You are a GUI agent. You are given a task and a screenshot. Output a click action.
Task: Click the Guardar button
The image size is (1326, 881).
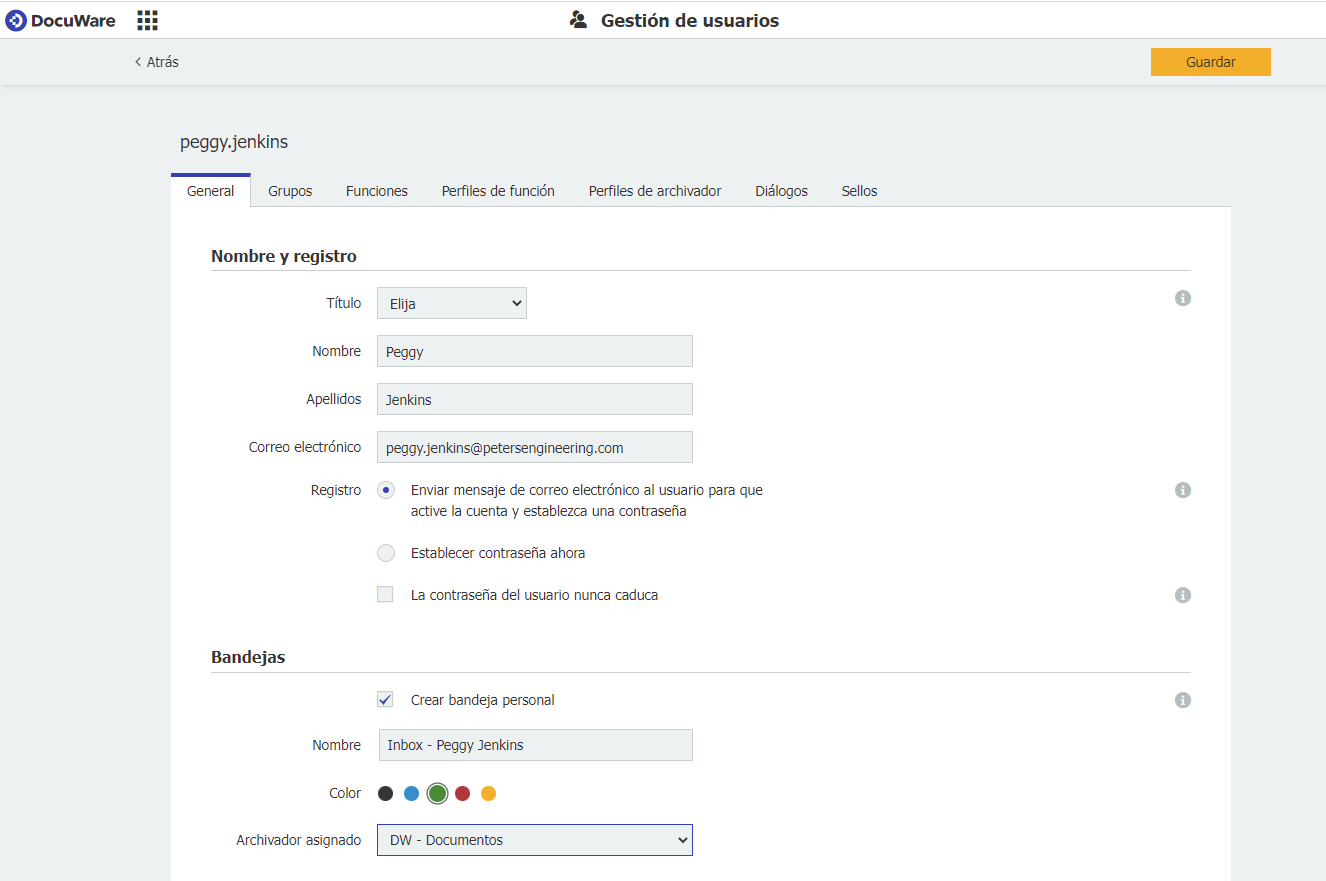coord(1210,61)
